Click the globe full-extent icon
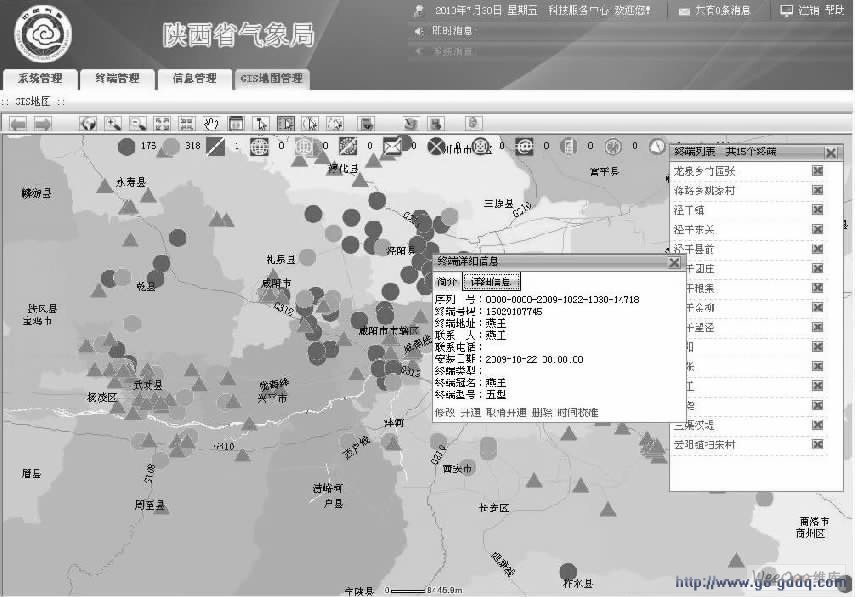855x597 pixels. tap(88, 122)
